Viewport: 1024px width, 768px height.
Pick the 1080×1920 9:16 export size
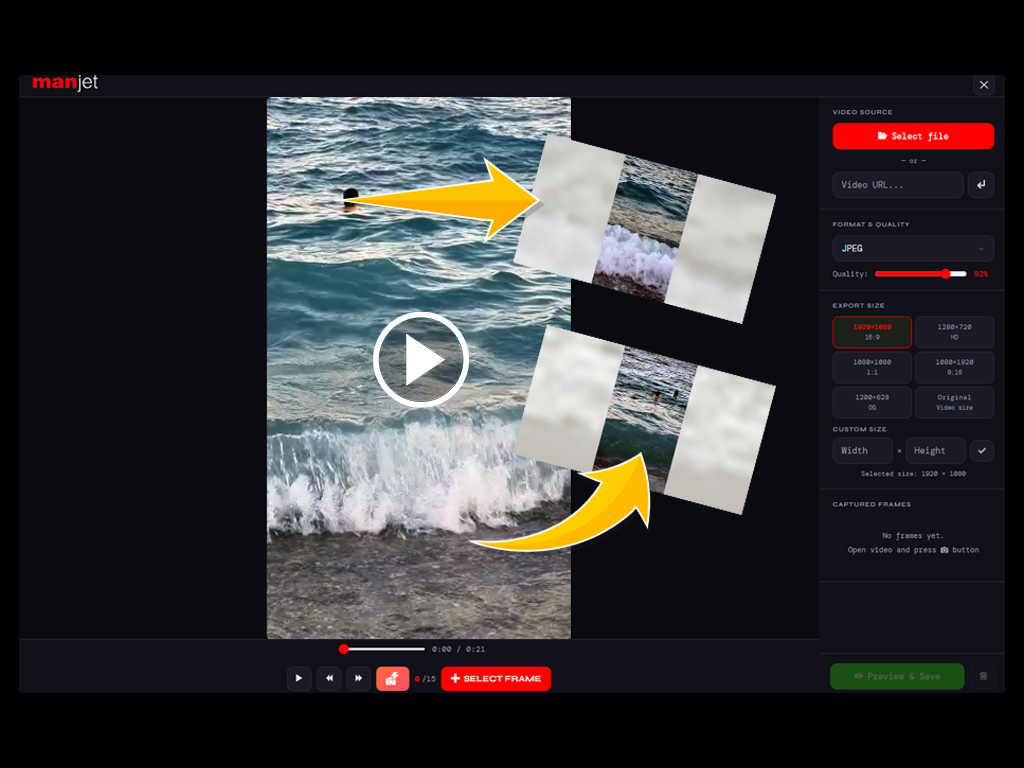(954, 367)
